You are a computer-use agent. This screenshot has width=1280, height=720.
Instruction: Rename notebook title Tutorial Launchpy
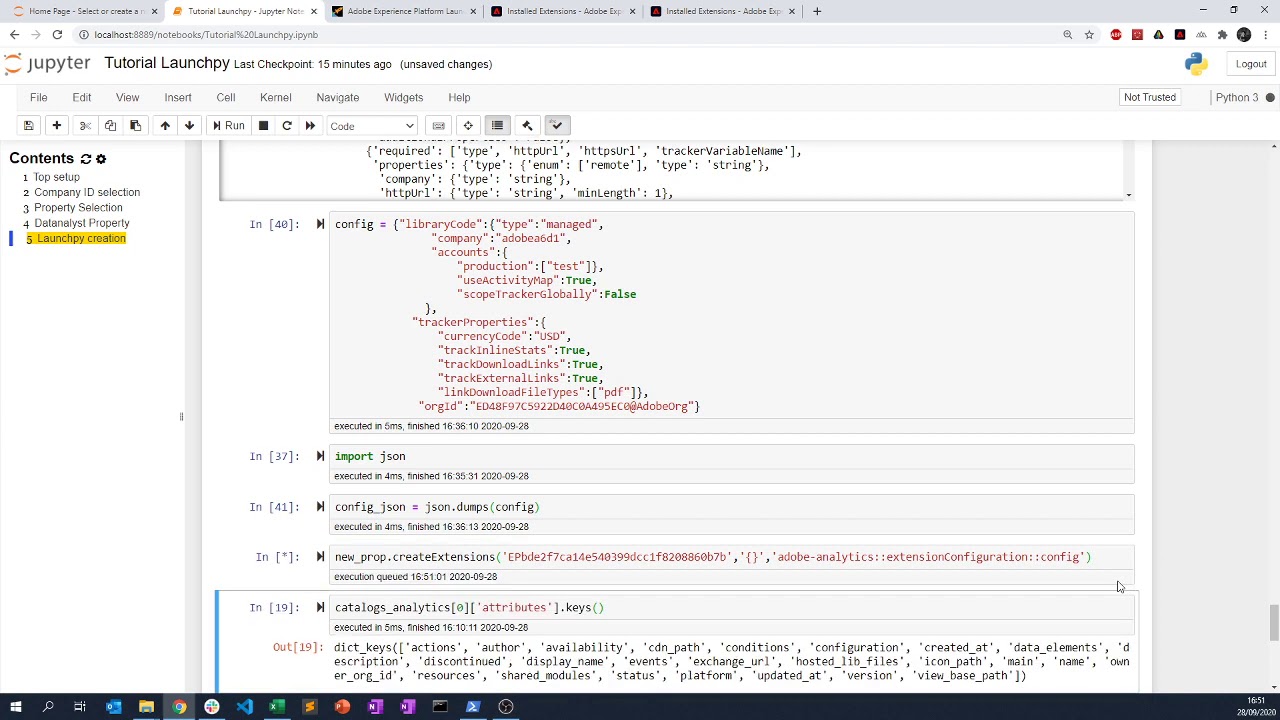(x=167, y=63)
